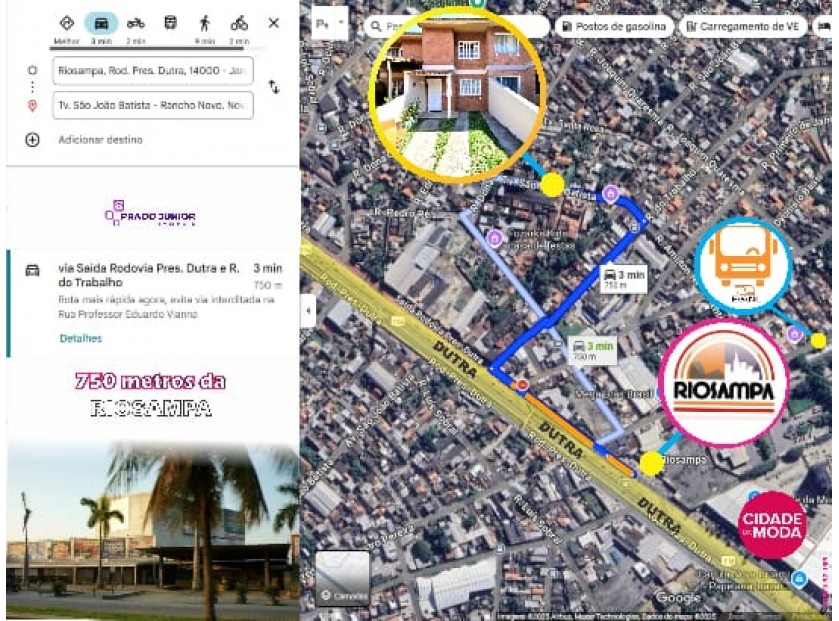The height and width of the screenshot is (621, 839).
Task: Click 'Adicionar destino' text
Action: click(100, 140)
